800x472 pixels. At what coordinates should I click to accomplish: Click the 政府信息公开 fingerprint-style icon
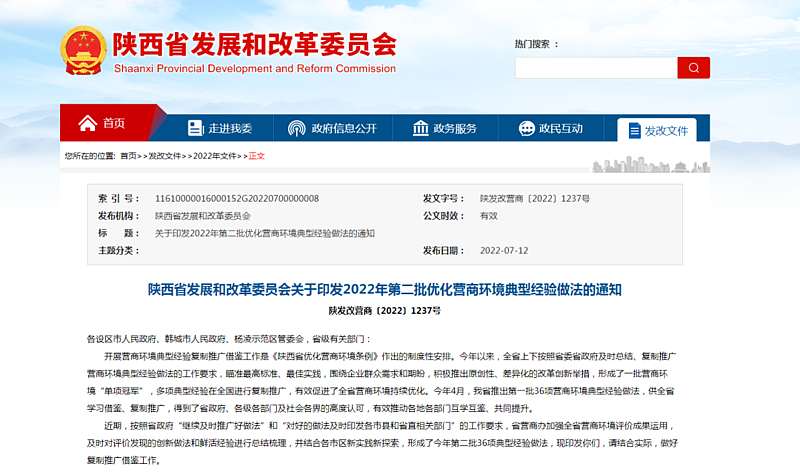coord(296,128)
